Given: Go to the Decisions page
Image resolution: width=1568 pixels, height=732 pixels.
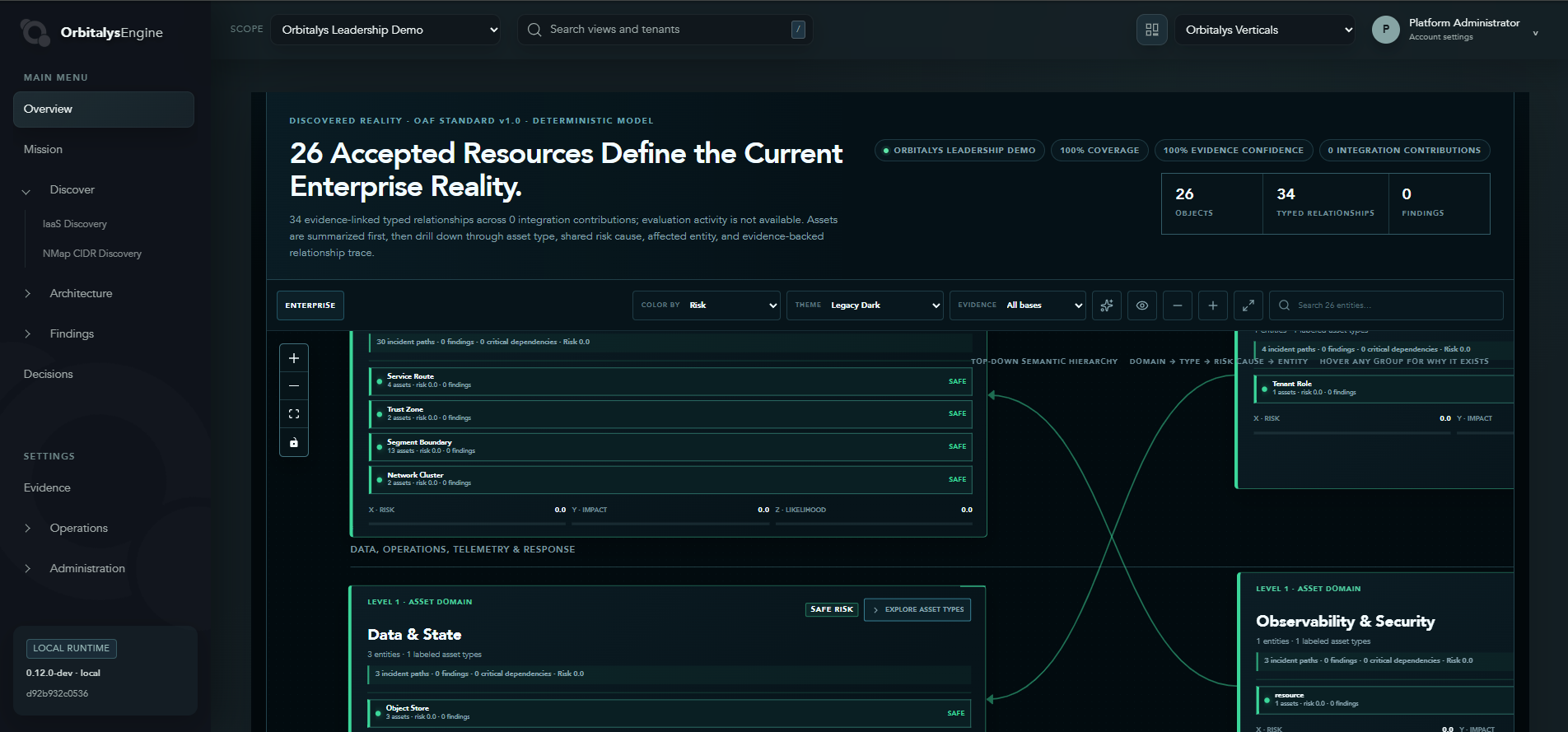Looking at the screenshot, I should [49, 375].
